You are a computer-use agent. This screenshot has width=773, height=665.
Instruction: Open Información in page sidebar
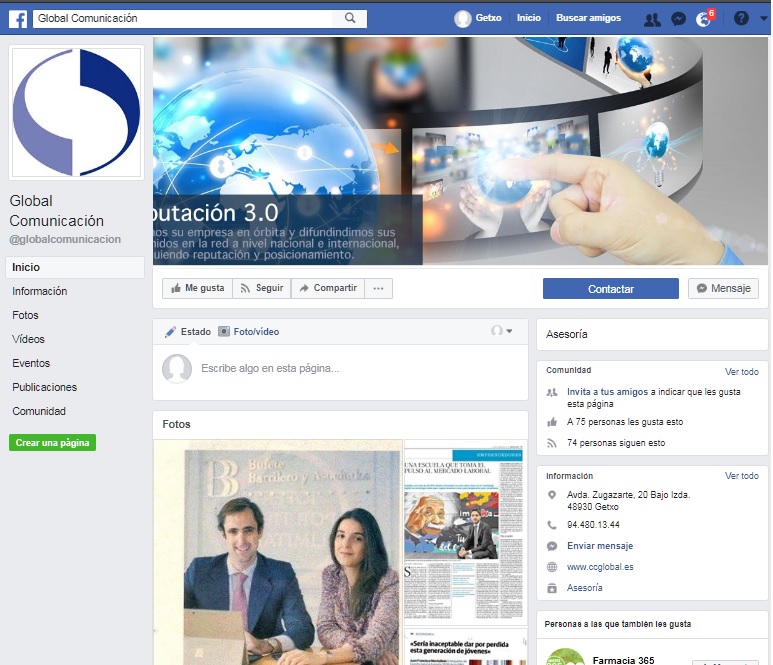coord(39,291)
